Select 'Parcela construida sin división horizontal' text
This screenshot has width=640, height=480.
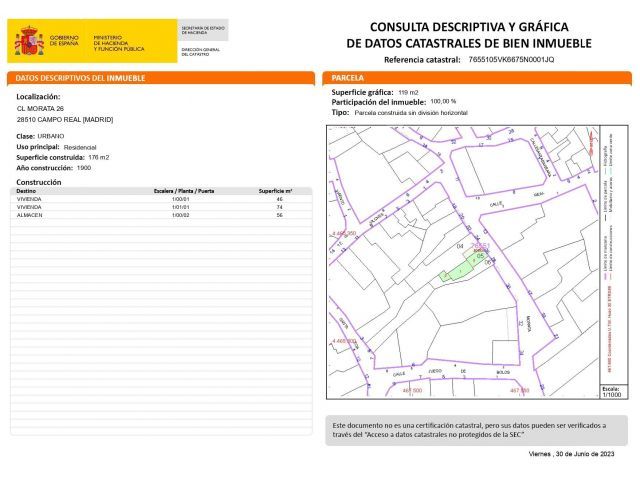[x=411, y=113]
